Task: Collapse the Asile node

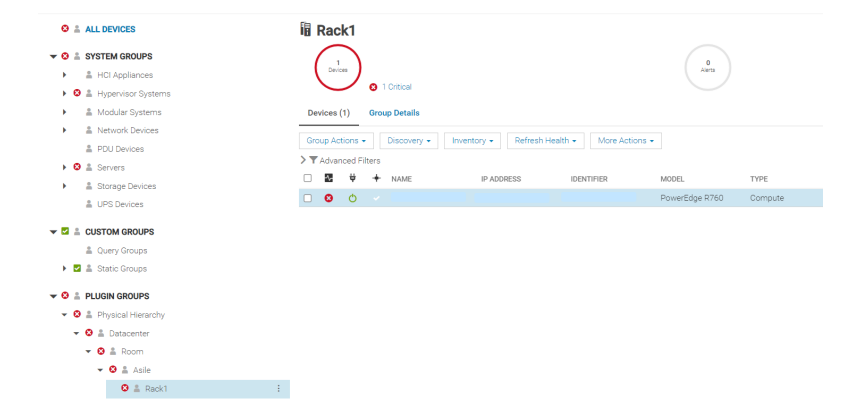Action: point(101,370)
